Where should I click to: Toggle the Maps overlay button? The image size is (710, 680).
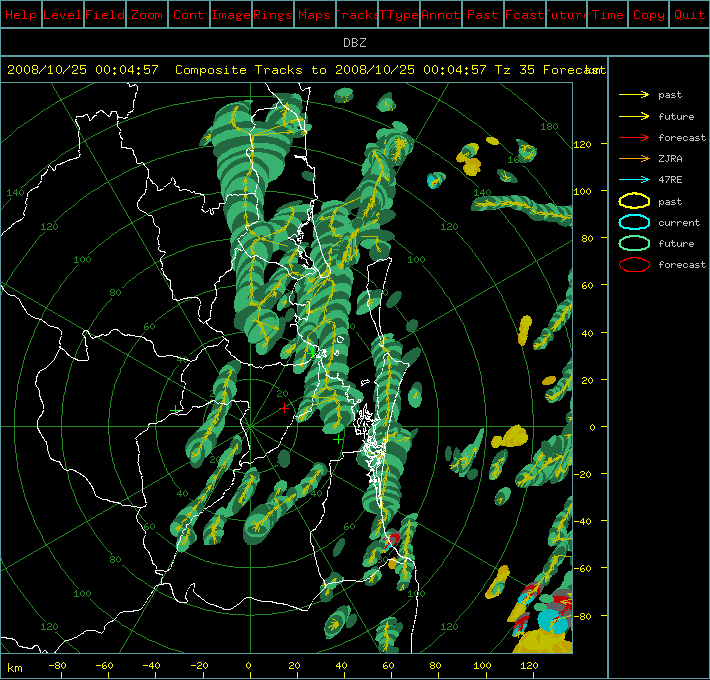(x=314, y=15)
